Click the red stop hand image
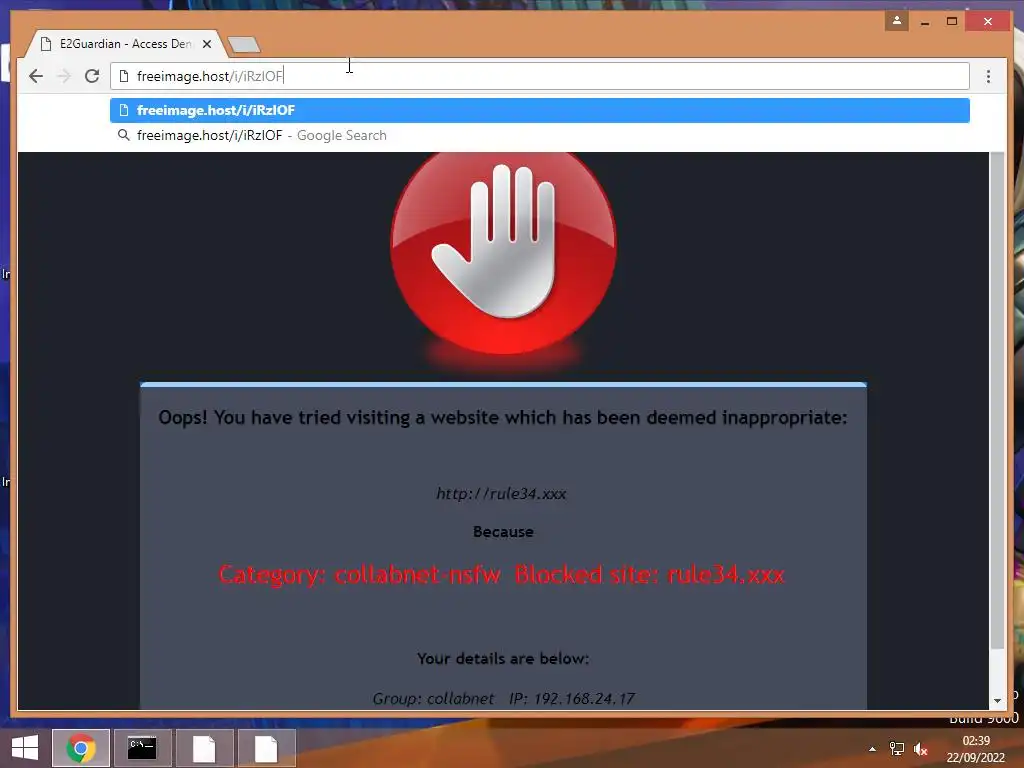This screenshot has height=768, width=1024. click(504, 253)
